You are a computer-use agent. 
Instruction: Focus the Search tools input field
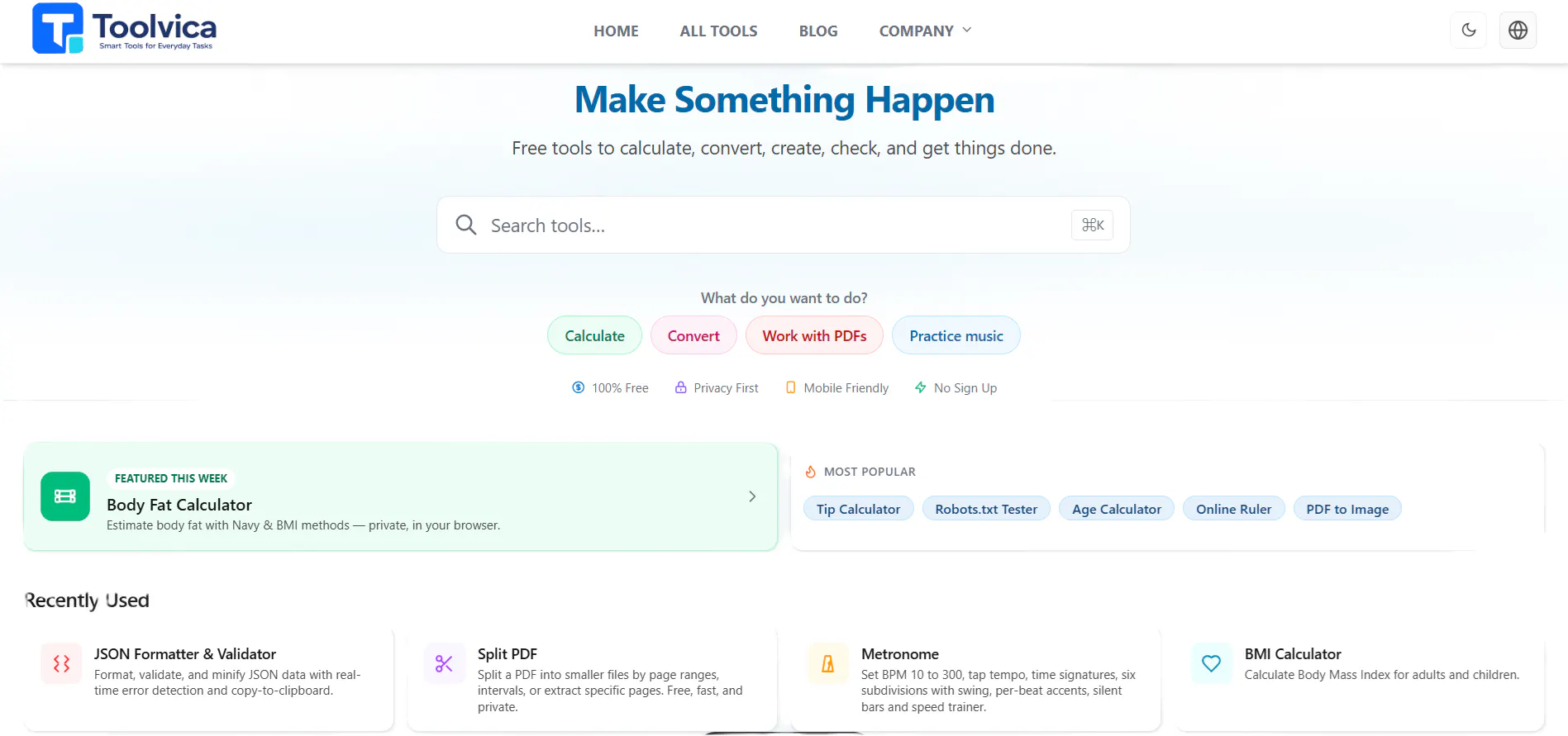783,225
